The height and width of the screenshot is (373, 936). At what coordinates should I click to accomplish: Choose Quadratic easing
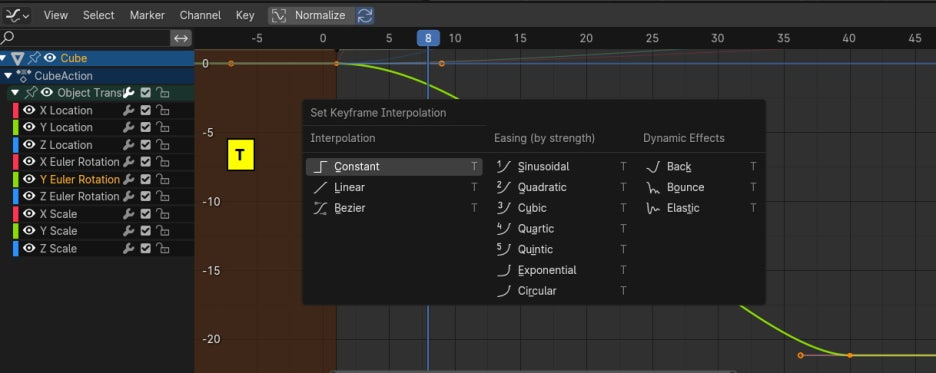pyautogui.click(x=561, y=187)
